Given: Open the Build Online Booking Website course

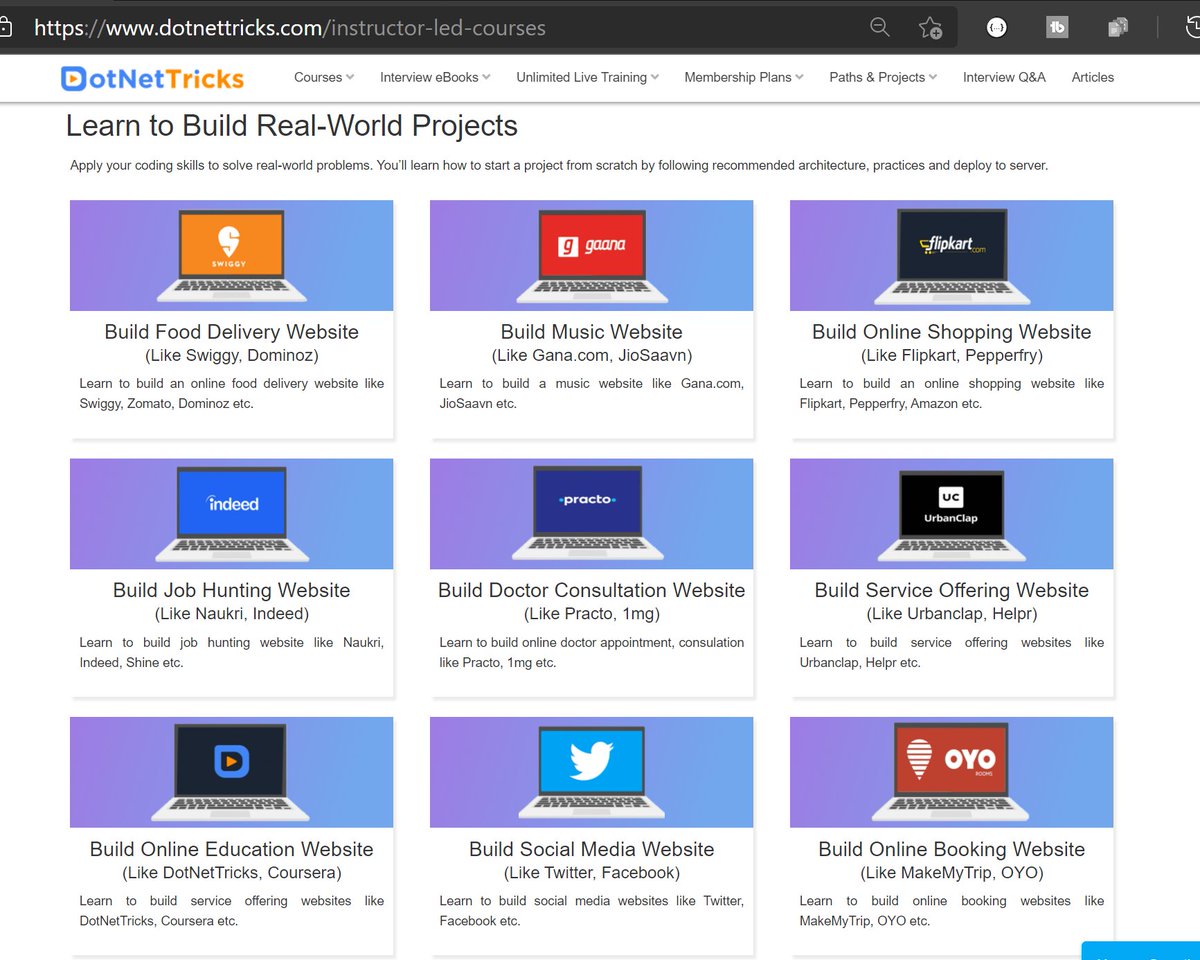Looking at the screenshot, I should tap(951, 849).
